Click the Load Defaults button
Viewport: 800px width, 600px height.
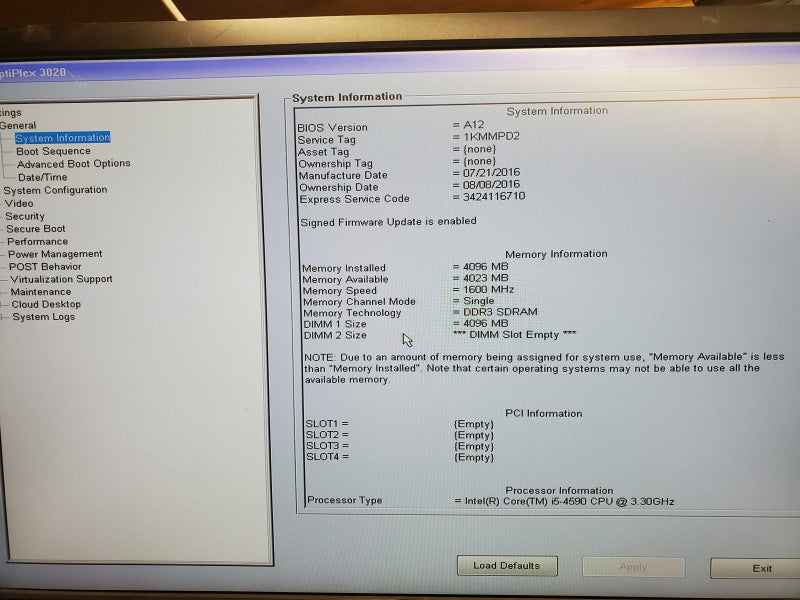point(507,566)
